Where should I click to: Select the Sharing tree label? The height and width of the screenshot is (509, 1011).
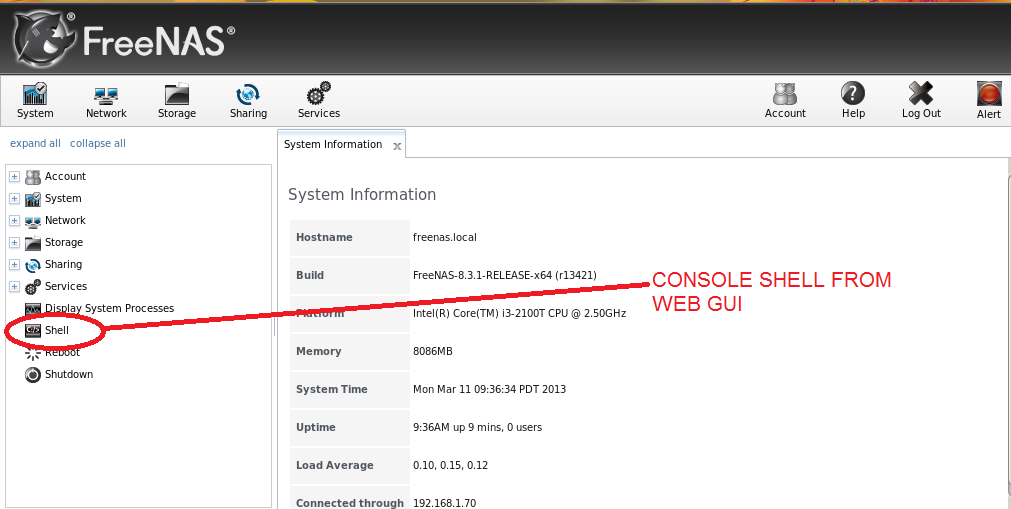coord(63,264)
